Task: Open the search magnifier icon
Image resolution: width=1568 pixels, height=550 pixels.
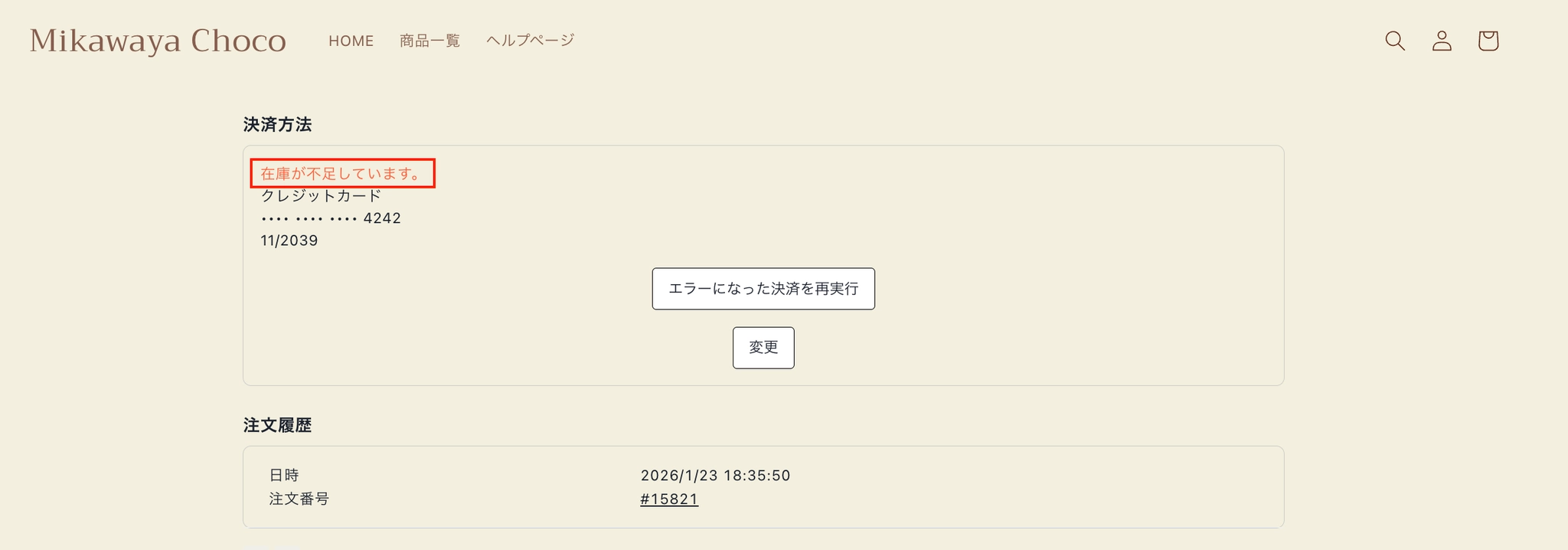Action: point(1395,41)
